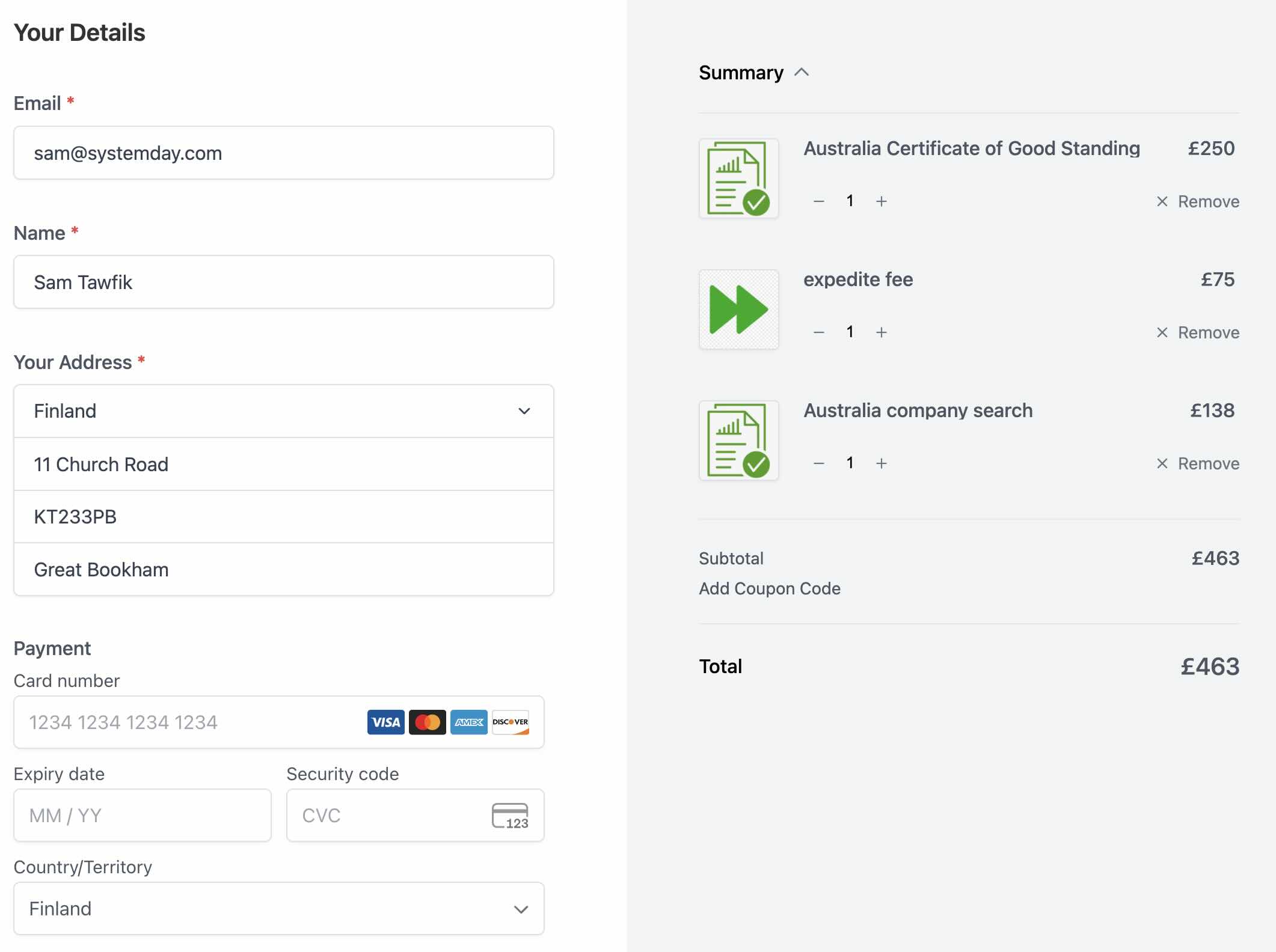Screen dimensions: 1276x952
Task: Focus the Expiry date MM / YY field
Action: pyautogui.click(x=143, y=815)
